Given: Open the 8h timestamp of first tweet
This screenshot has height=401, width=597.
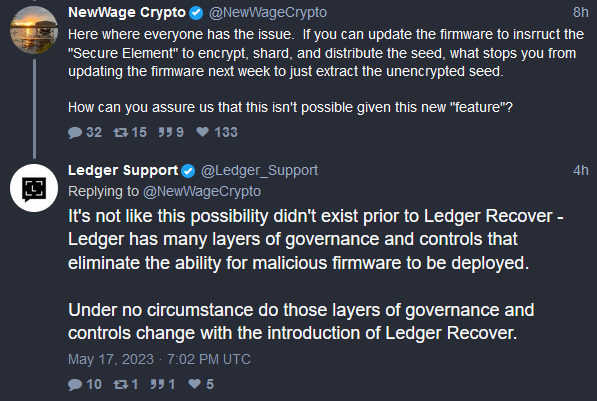Looking at the screenshot, I should click(x=581, y=12).
